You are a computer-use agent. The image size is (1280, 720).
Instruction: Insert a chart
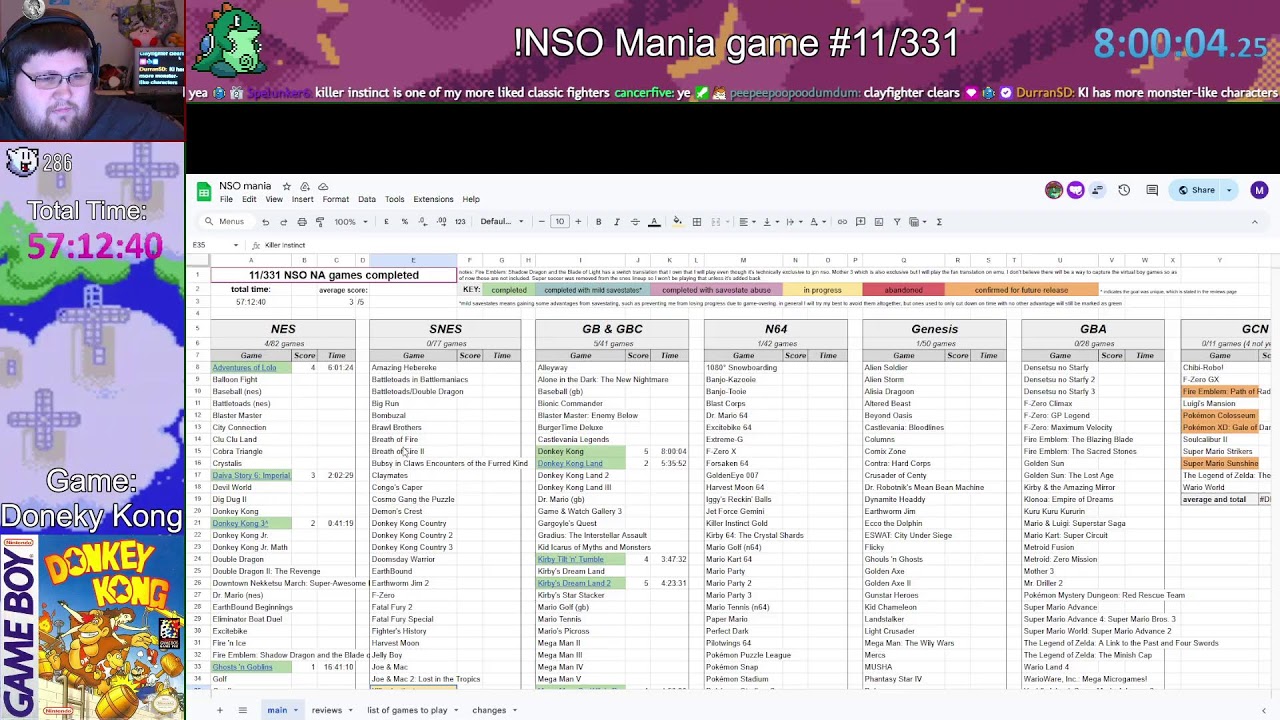878,222
